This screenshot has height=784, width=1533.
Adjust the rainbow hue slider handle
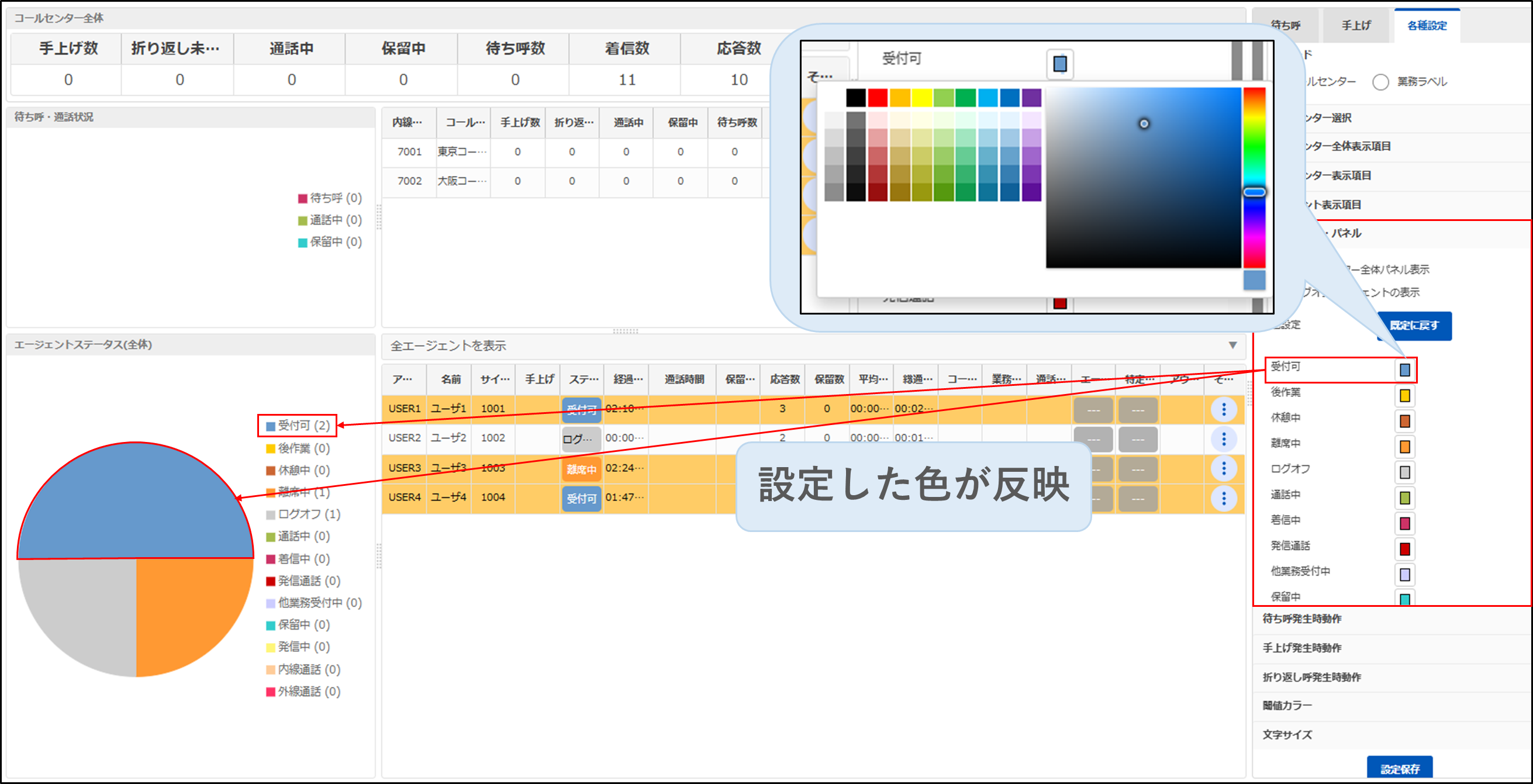pos(1254,192)
